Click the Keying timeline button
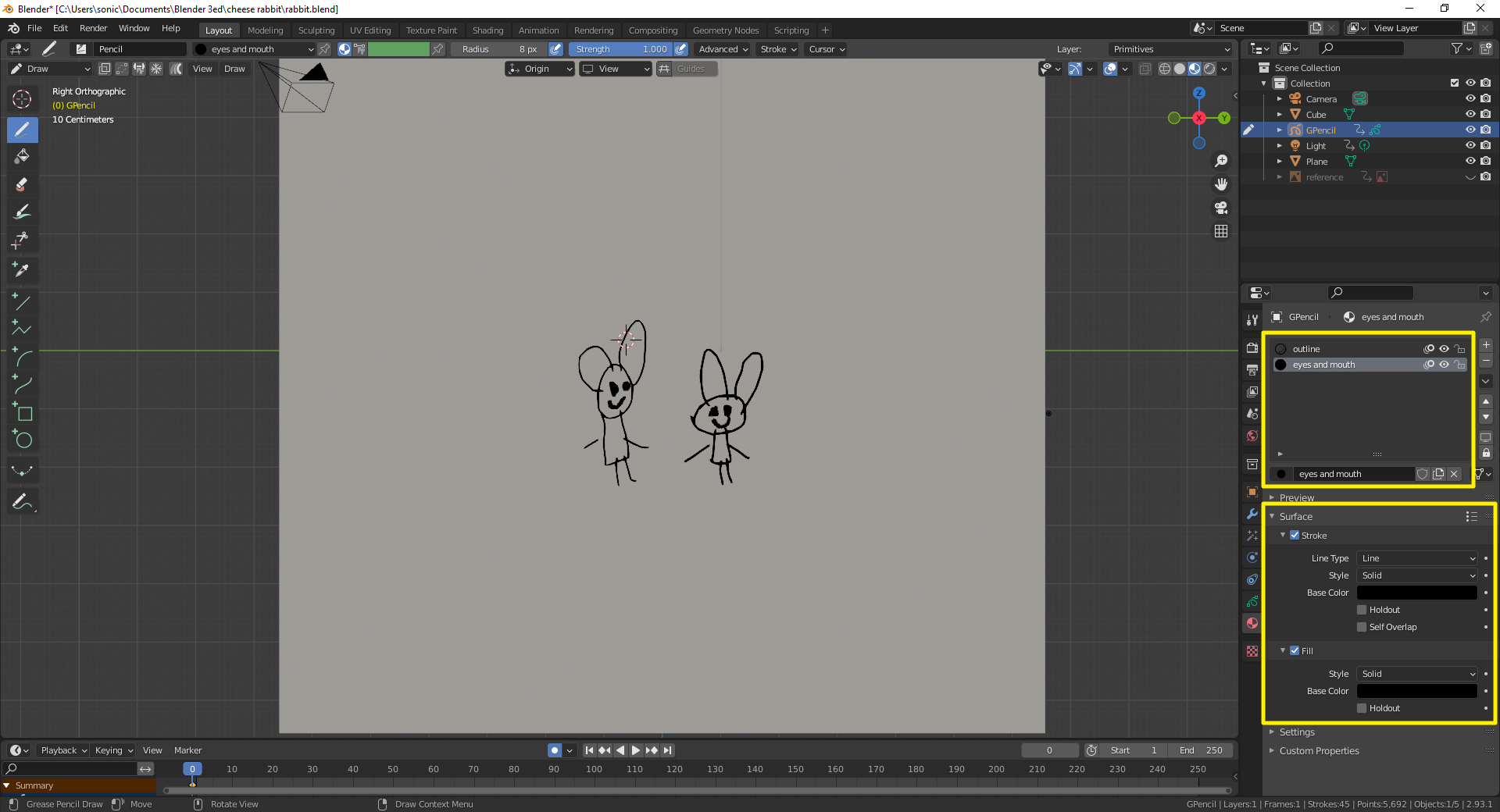The height and width of the screenshot is (812, 1500). [x=113, y=750]
